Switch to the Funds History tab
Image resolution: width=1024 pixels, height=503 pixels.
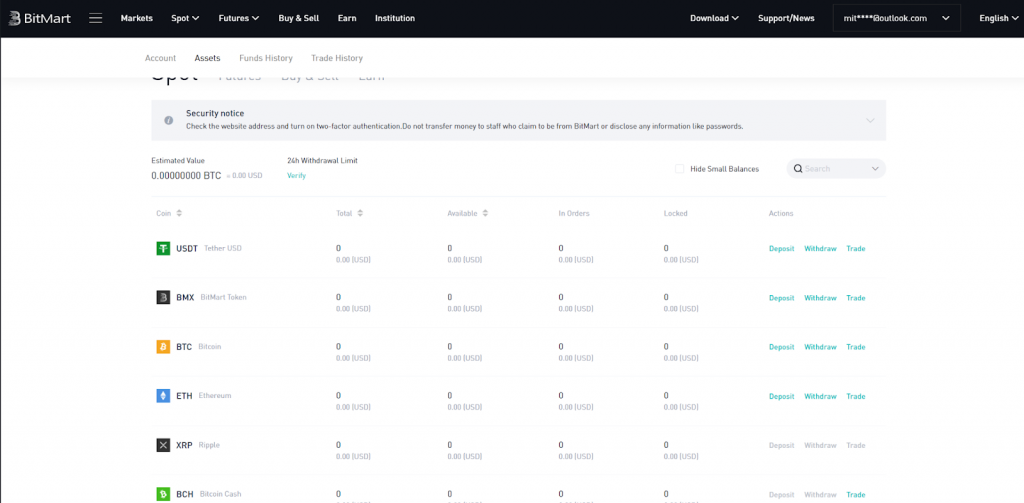tap(266, 58)
